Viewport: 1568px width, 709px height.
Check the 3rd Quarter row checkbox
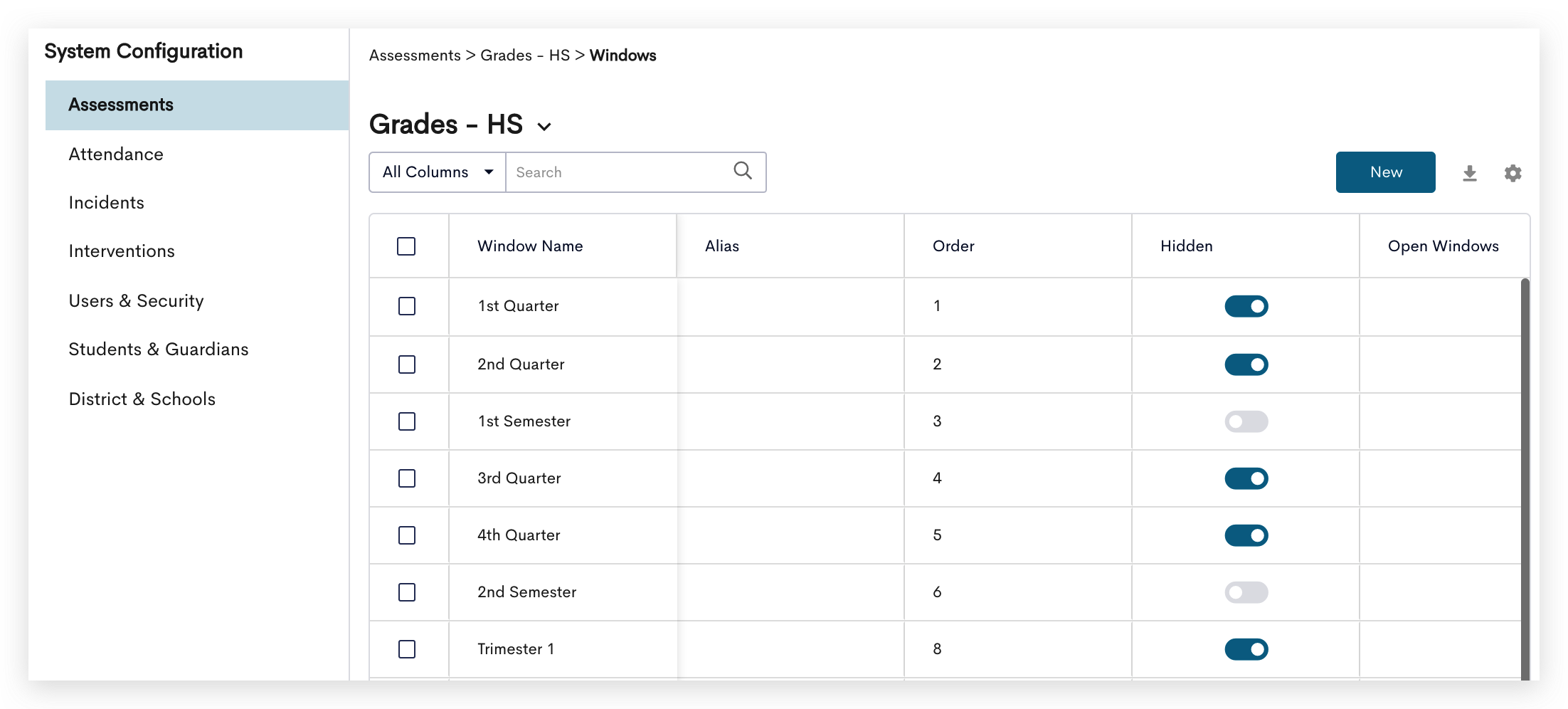click(x=407, y=478)
